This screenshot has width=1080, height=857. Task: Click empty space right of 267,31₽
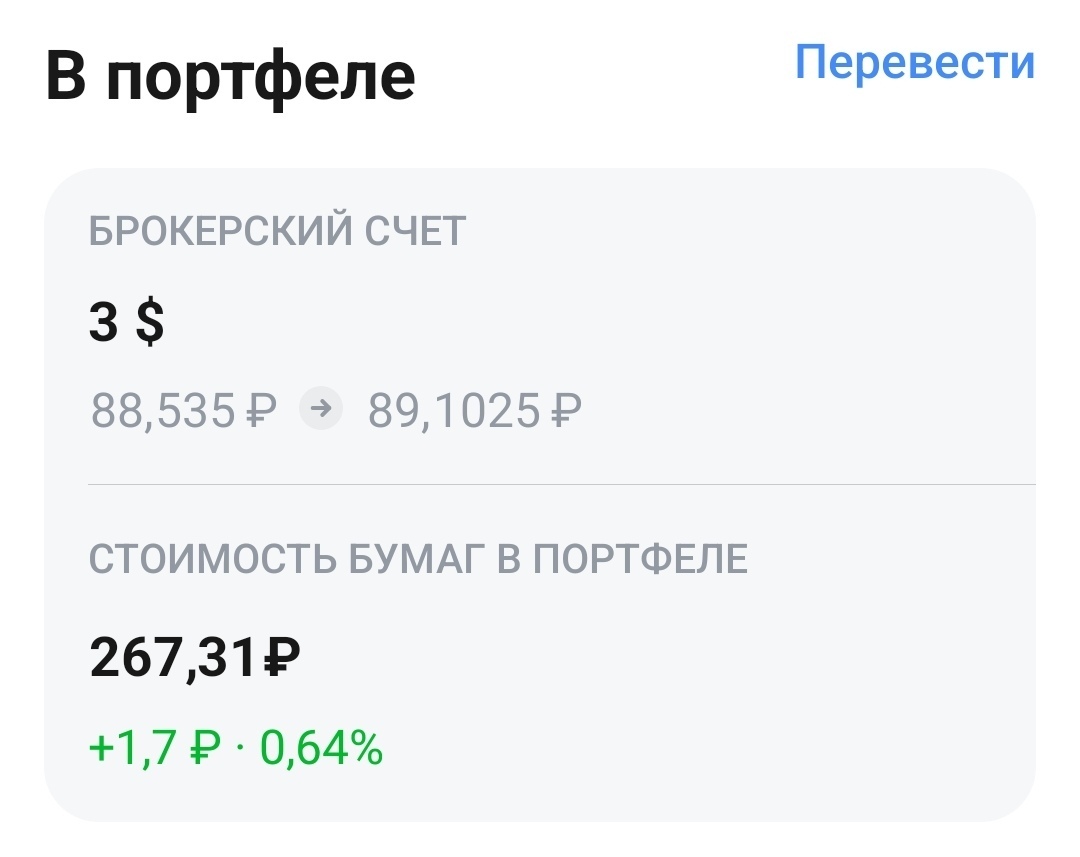coord(650,658)
